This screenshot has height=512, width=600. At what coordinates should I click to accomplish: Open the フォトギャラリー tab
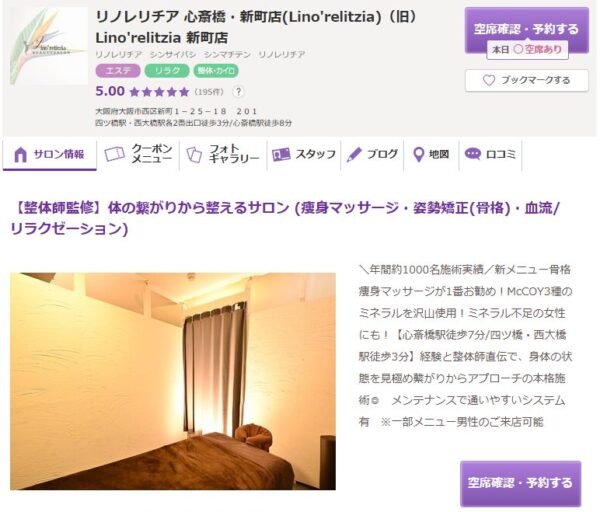click(x=223, y=154)
